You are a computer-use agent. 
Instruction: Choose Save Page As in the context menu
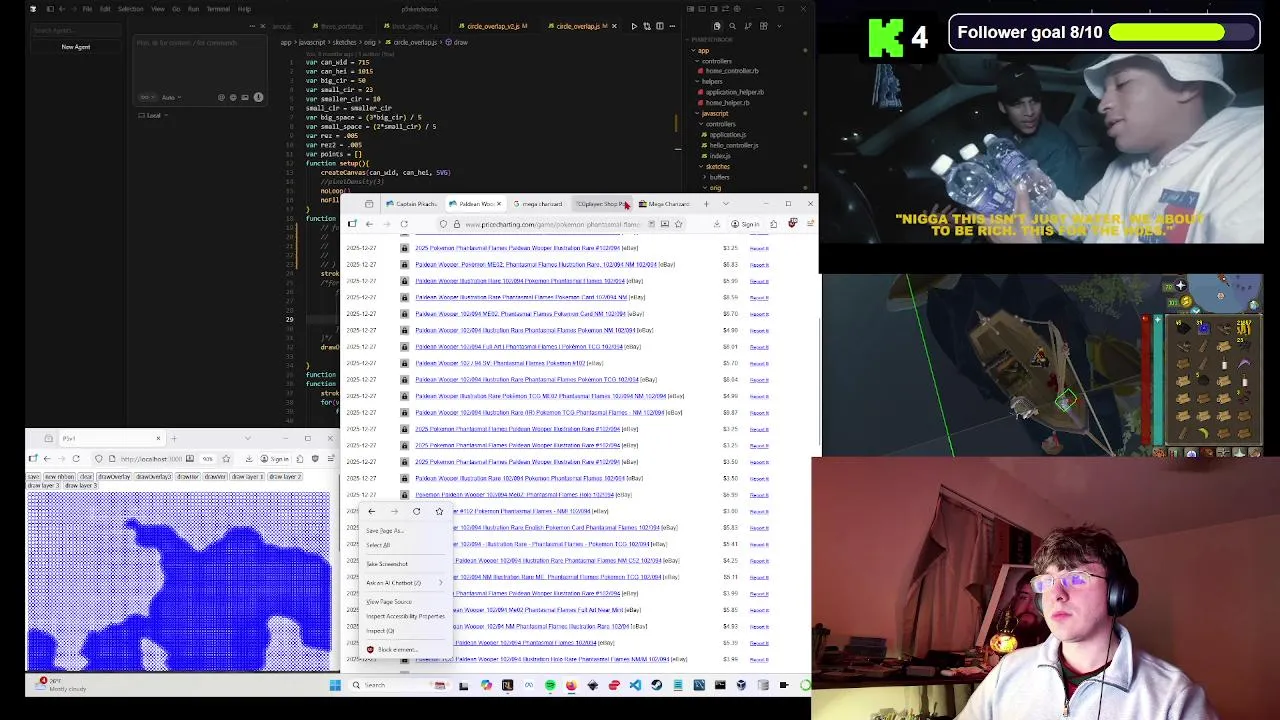tap(385, 531)
